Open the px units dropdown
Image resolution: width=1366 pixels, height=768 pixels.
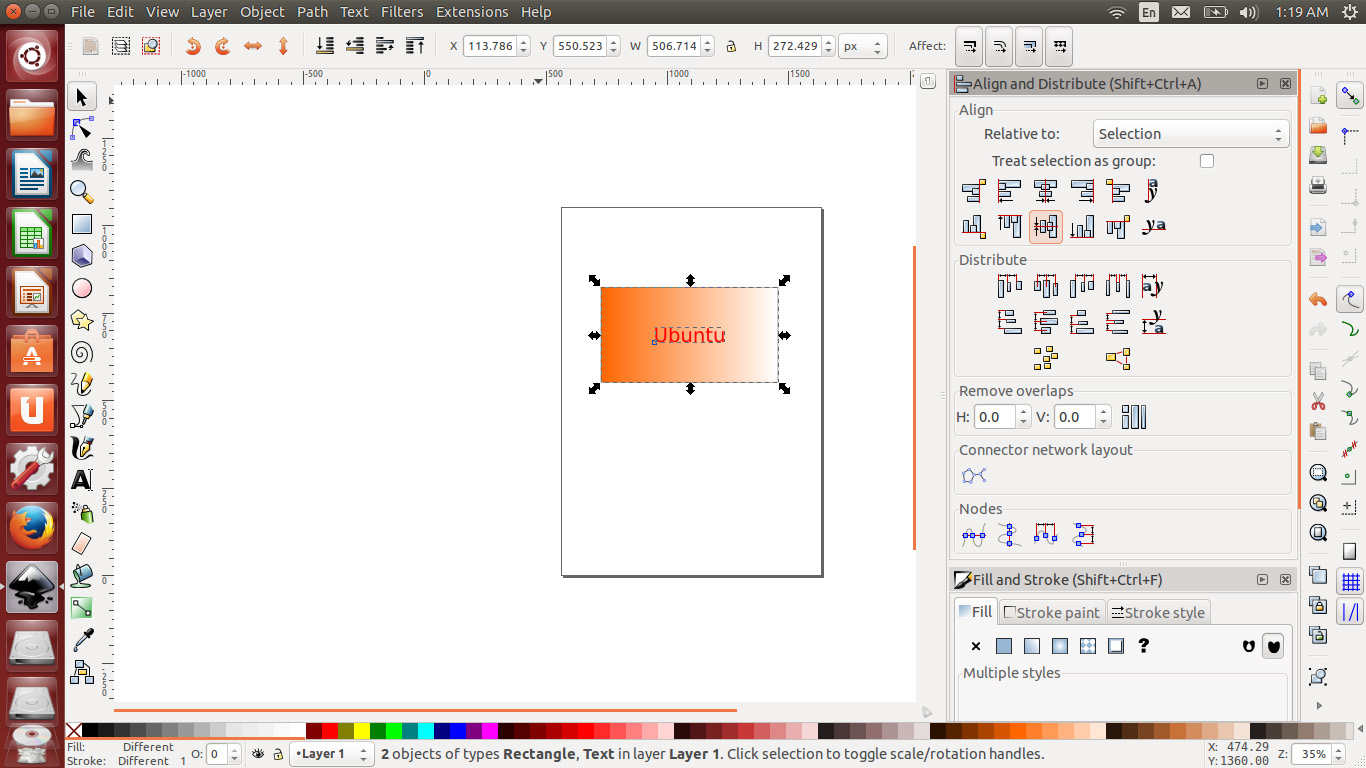863,46
